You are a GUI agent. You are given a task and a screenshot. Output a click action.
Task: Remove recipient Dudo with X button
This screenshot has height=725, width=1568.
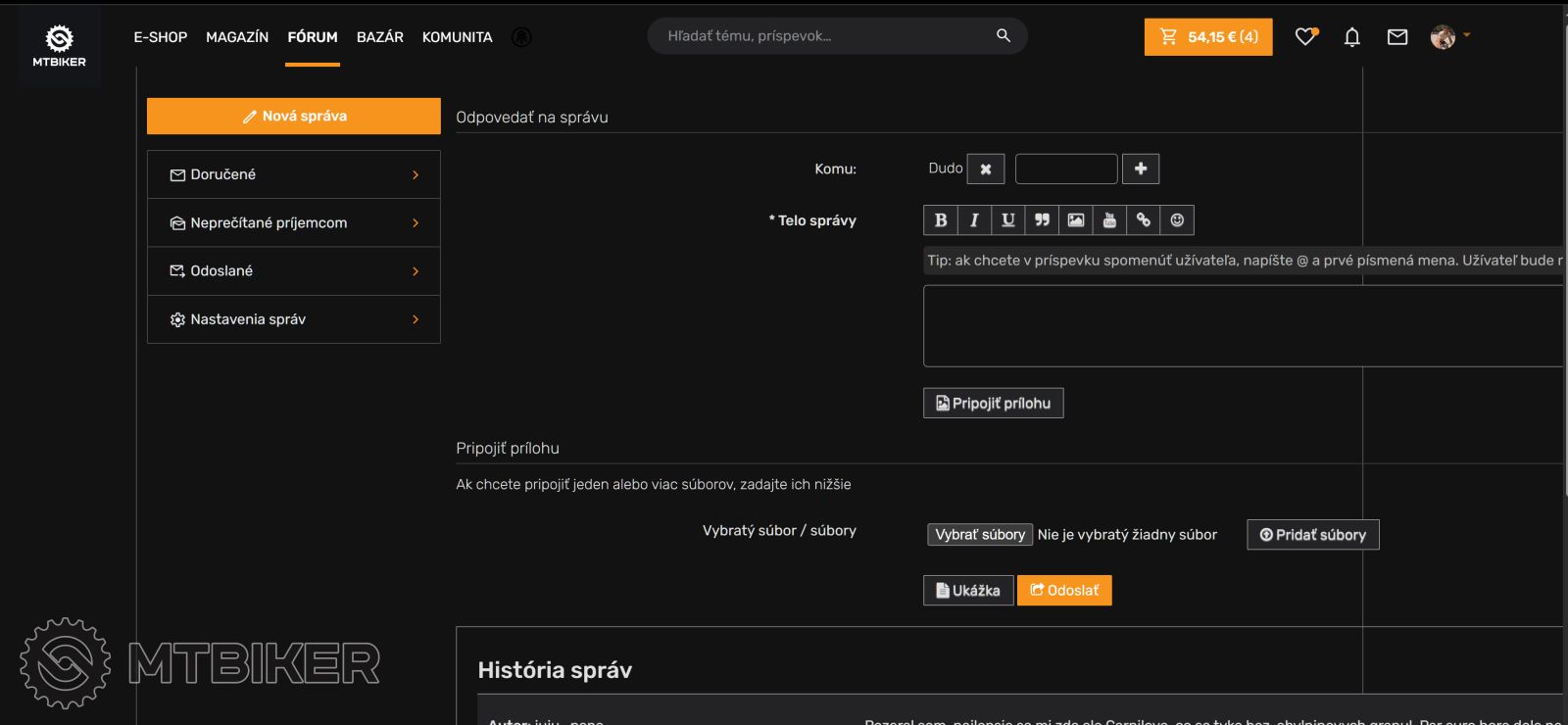[x=986, y=169]
